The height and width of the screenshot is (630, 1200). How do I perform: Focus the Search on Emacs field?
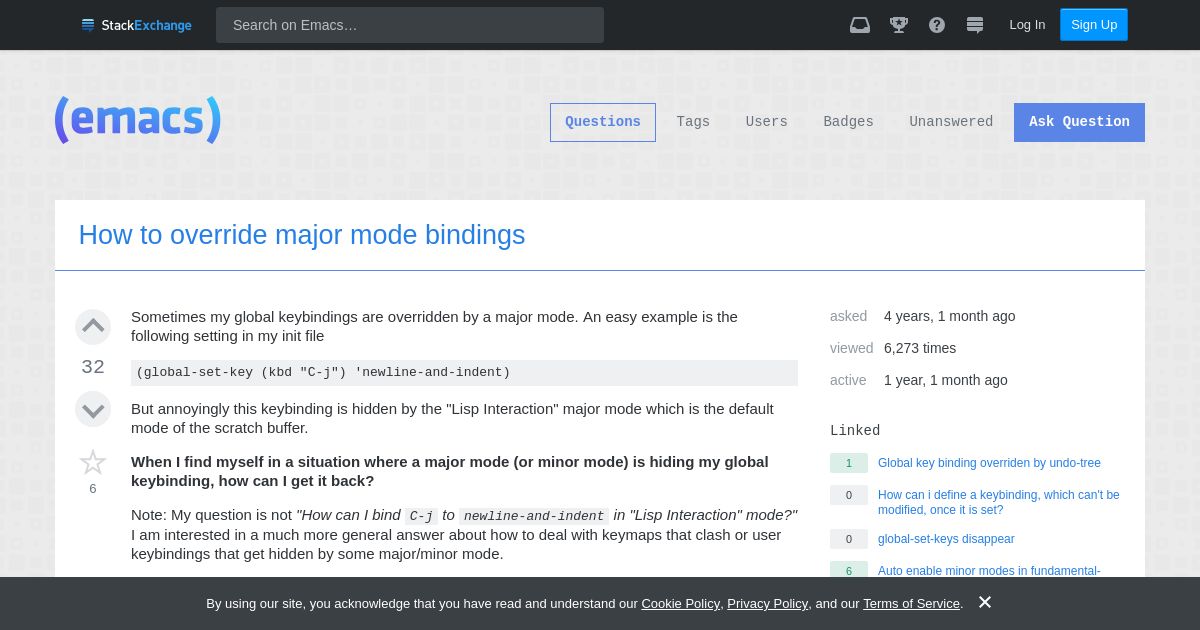click(410, 25)
